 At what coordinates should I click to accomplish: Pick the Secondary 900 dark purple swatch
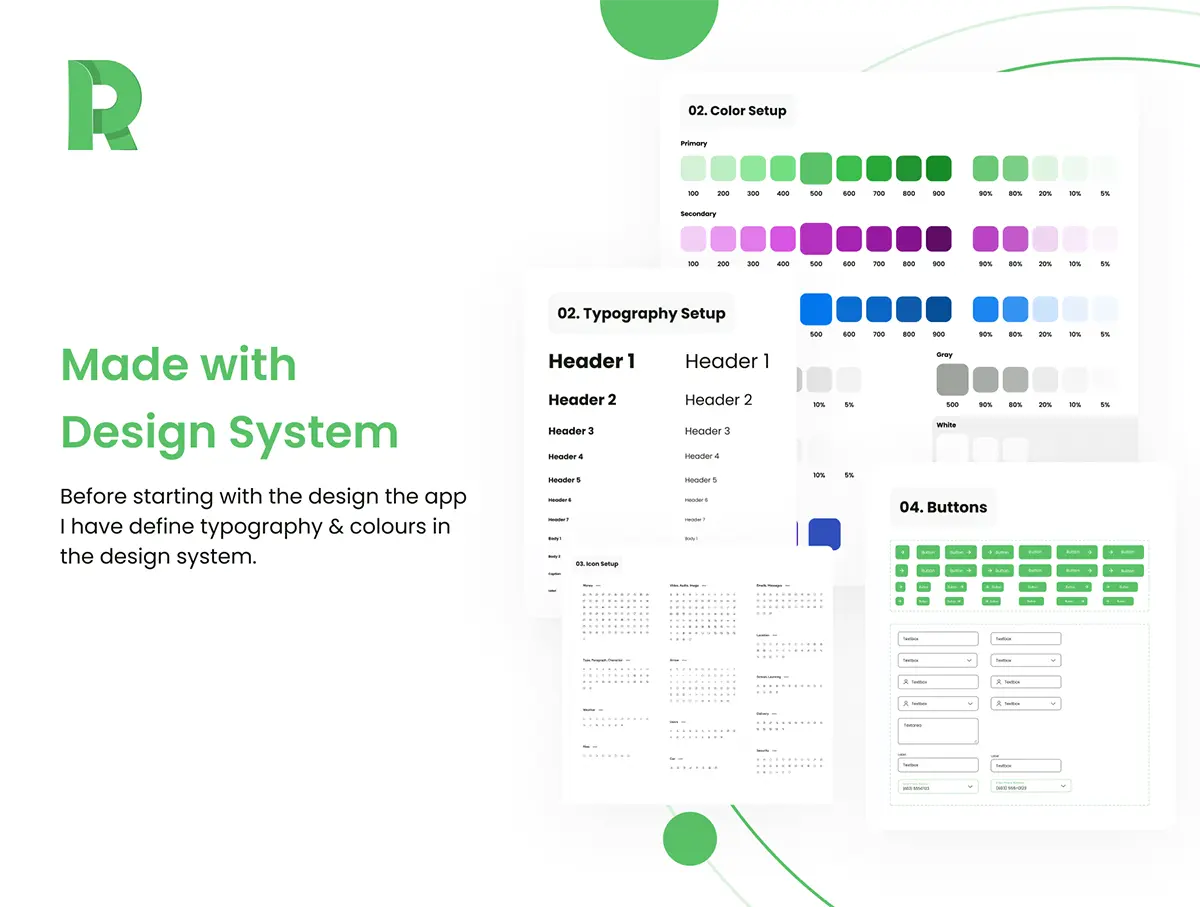(x=938, y=239)
